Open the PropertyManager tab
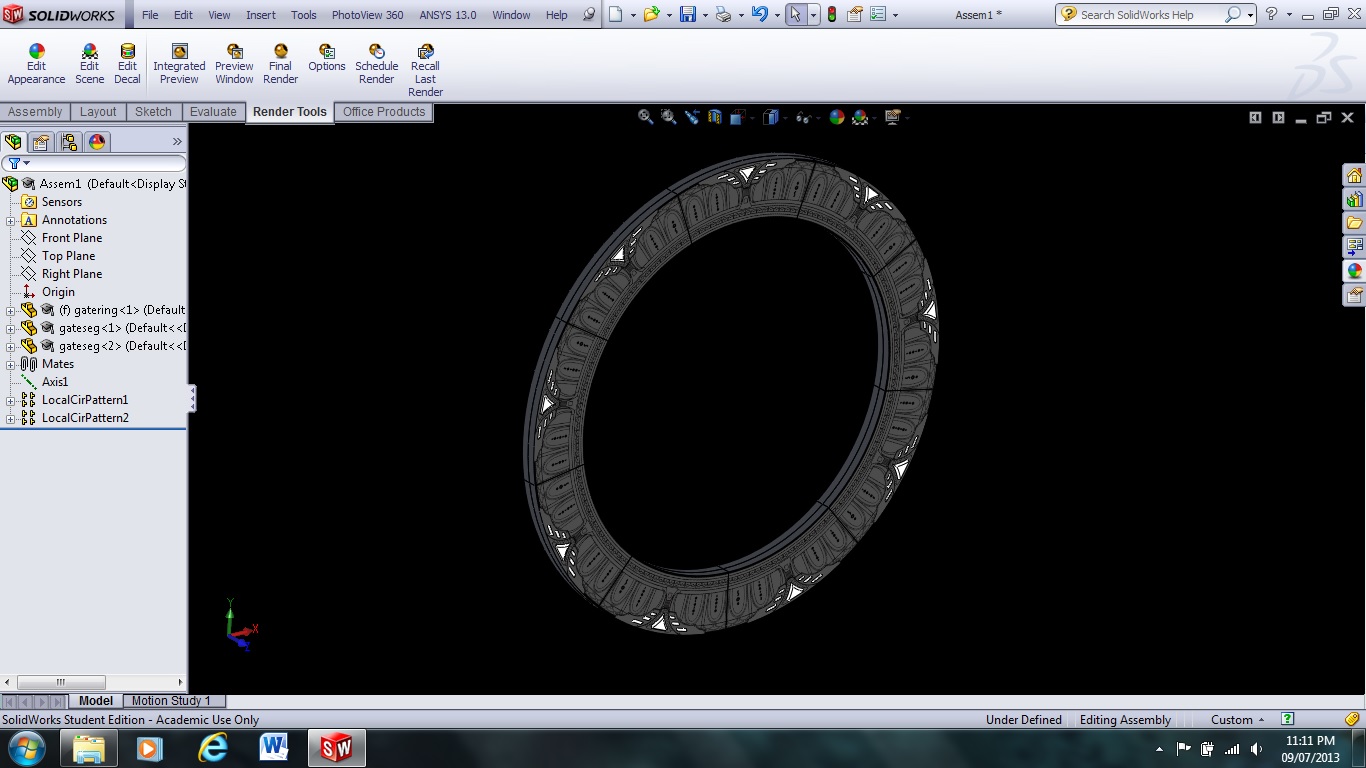The width and height of the screenshot is (1366, 768). click(x=41, y=142)
